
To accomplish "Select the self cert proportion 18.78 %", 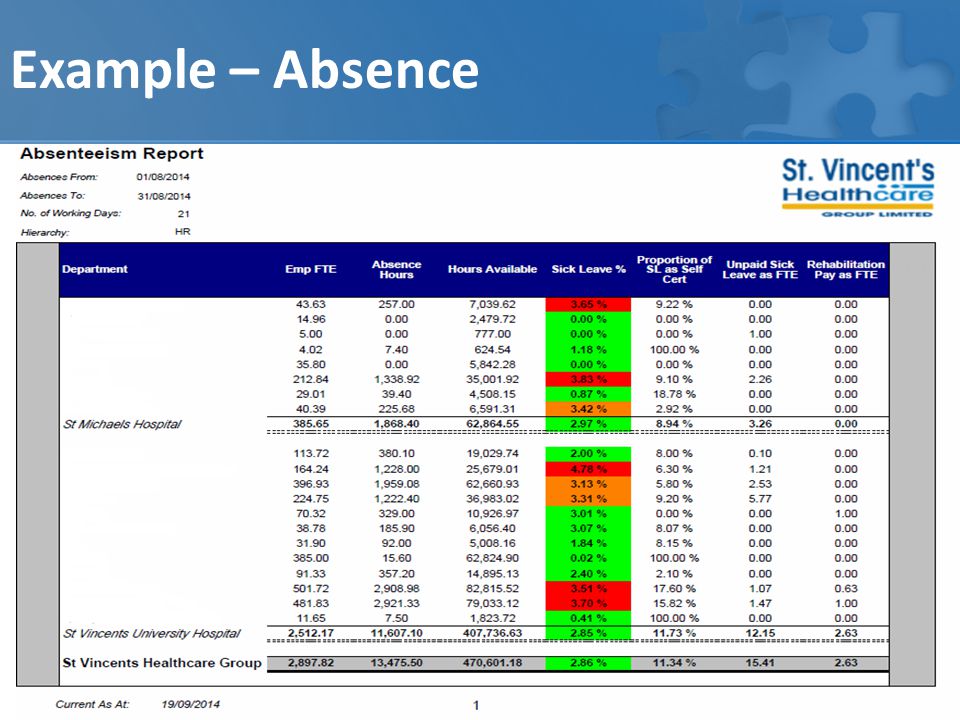I will tap(674, 394).
